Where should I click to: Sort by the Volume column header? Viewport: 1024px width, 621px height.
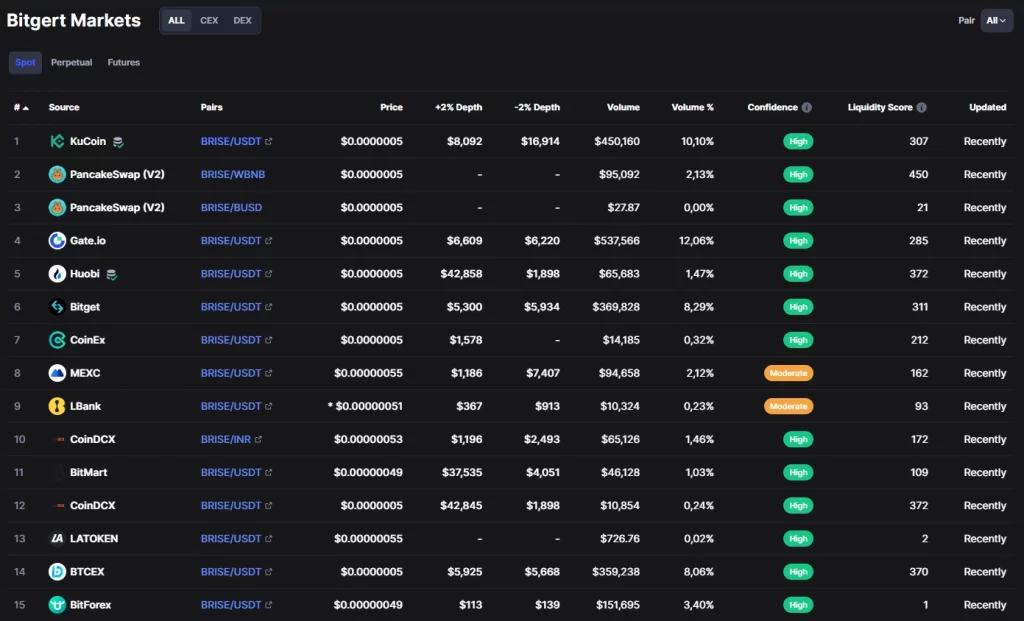[x=623, y=107]
